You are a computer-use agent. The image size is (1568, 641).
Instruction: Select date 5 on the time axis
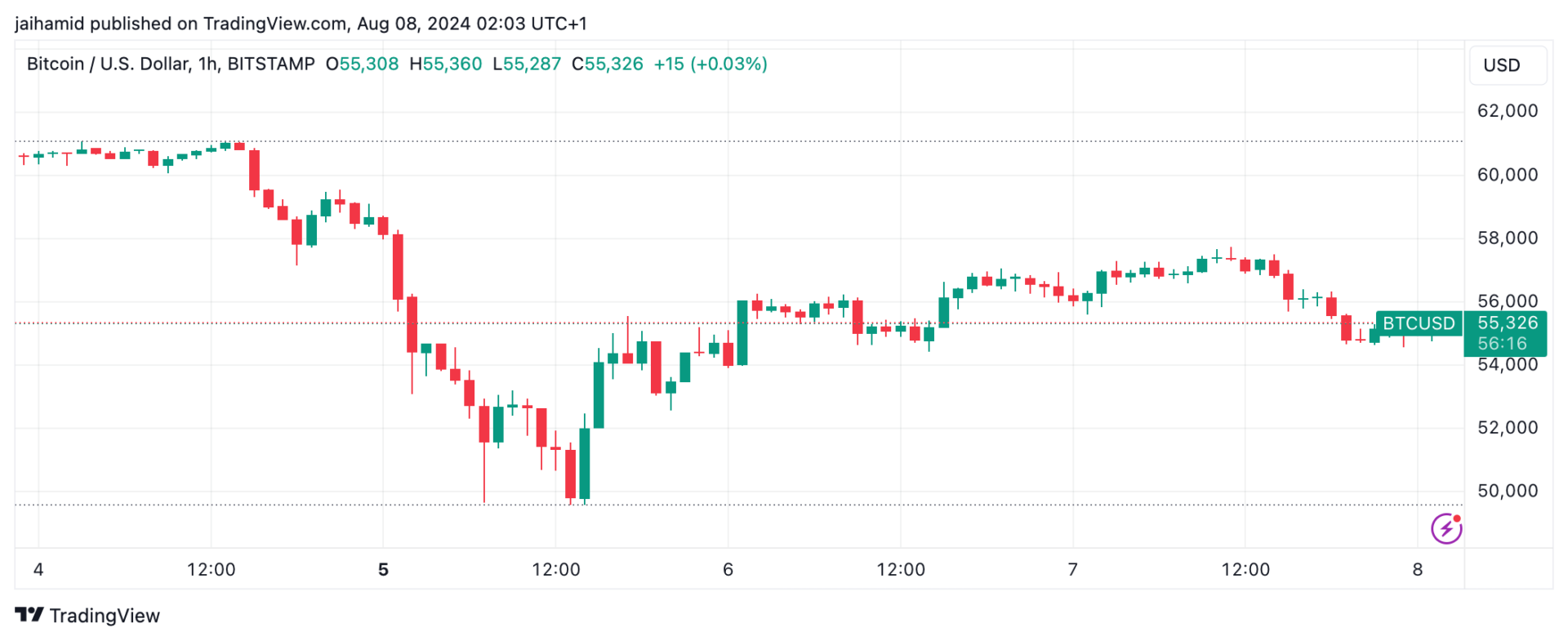pos(383,570)
